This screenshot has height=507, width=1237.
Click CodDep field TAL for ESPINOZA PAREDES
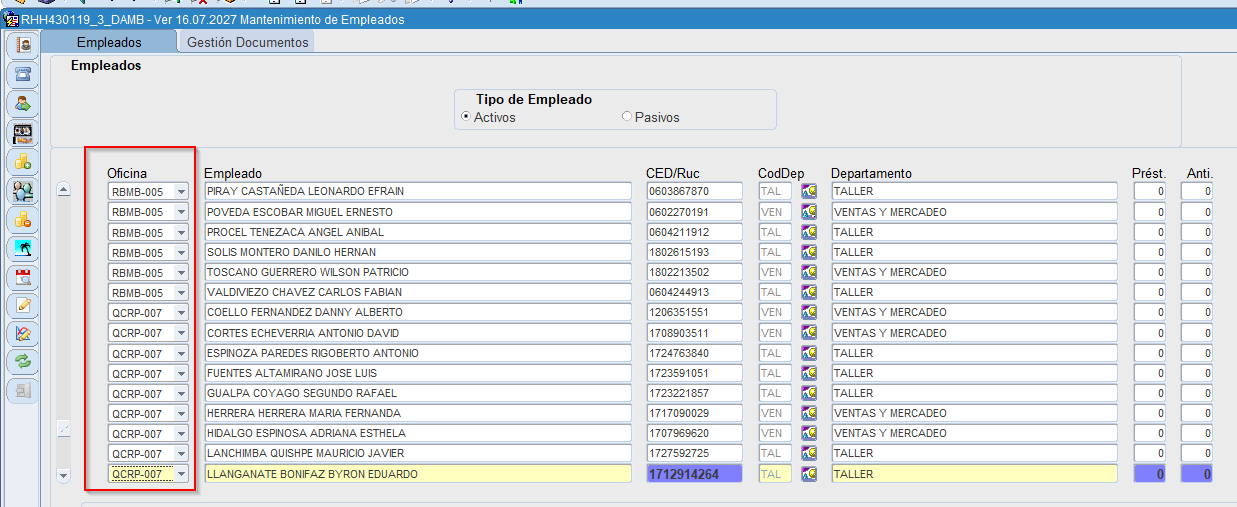coord(775,353)
